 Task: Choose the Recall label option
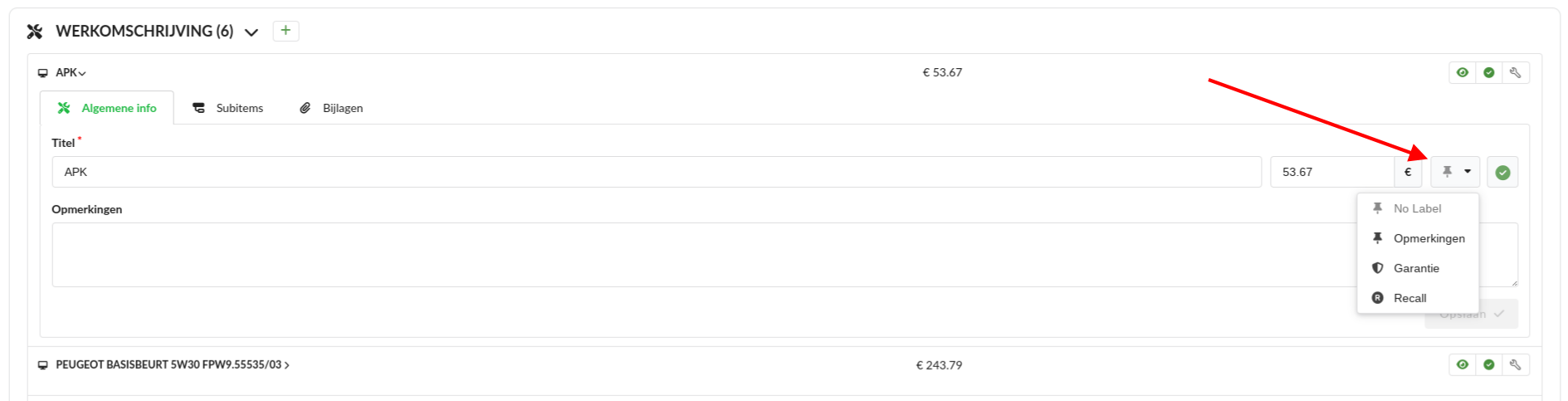(x=1409, y=298)
